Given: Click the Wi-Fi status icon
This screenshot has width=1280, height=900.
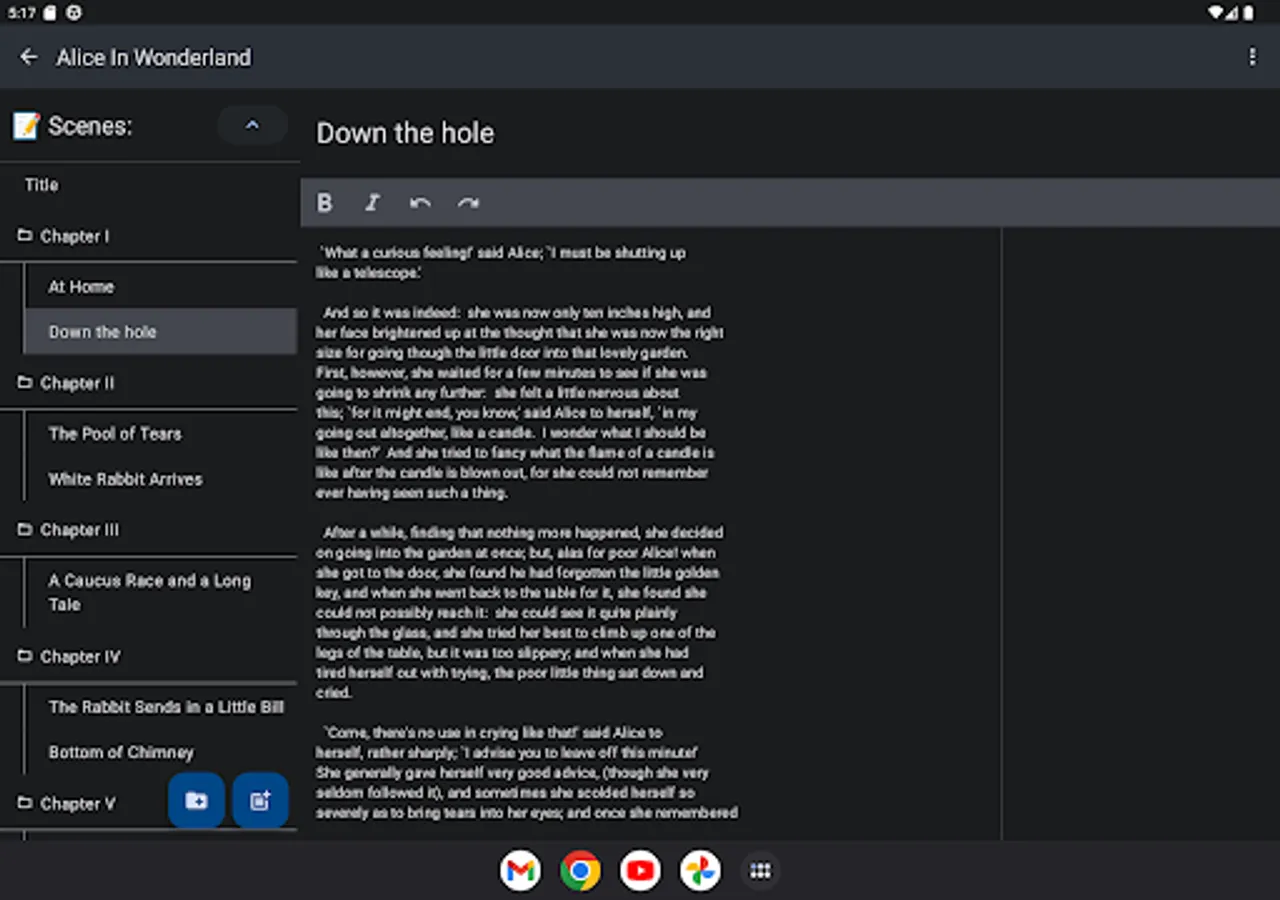Looking at the screenshot, I should [x=1216, y=13].
